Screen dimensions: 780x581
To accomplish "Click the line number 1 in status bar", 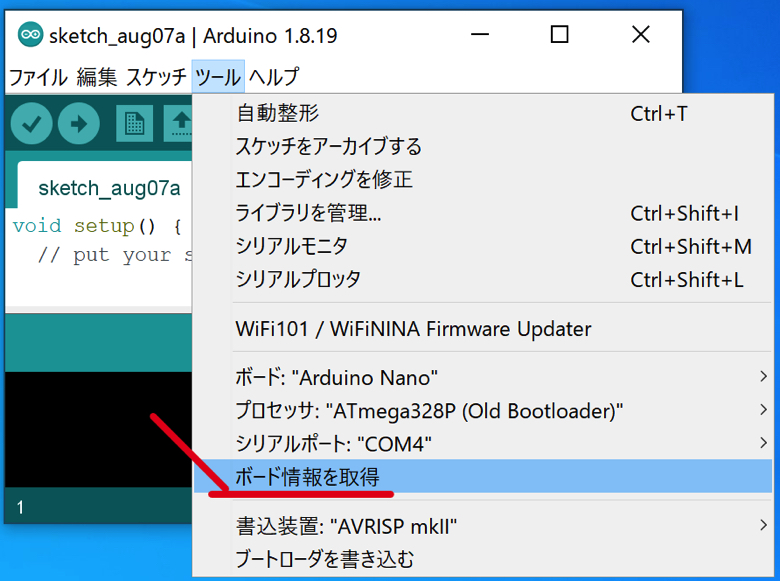I will pos(20,507).
